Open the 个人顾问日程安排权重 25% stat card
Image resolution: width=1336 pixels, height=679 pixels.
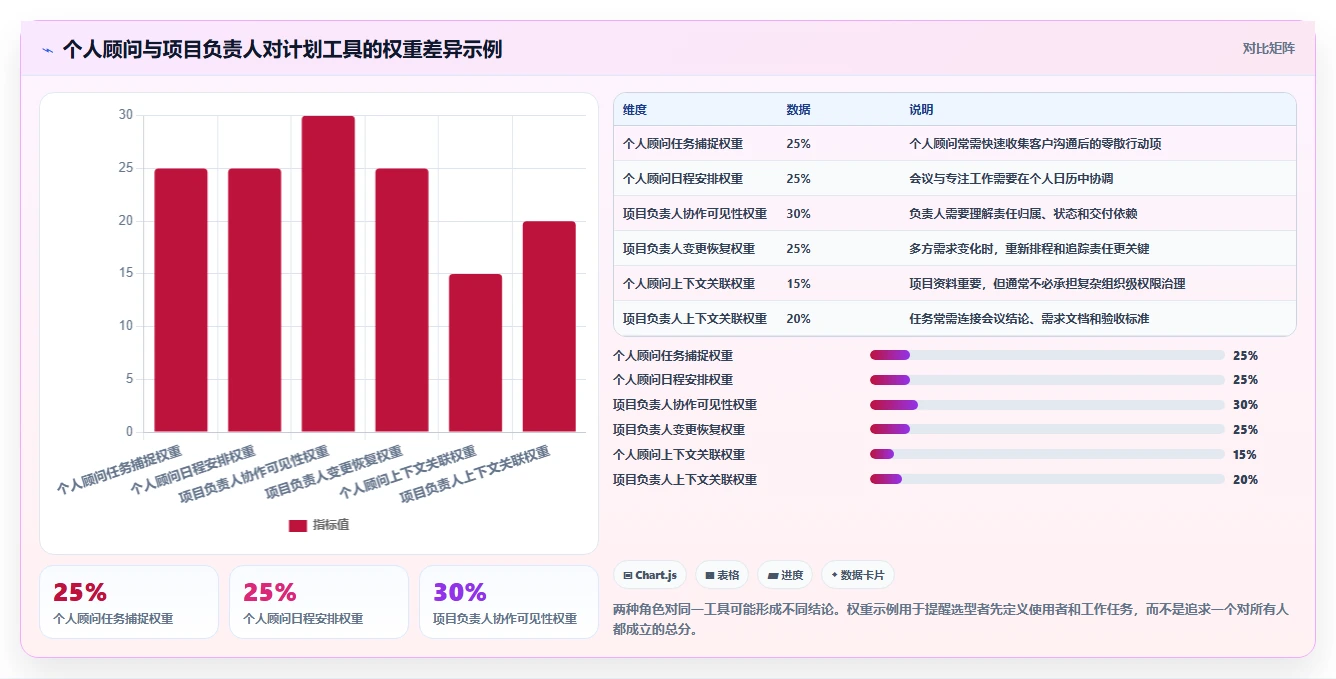[319, 602]
